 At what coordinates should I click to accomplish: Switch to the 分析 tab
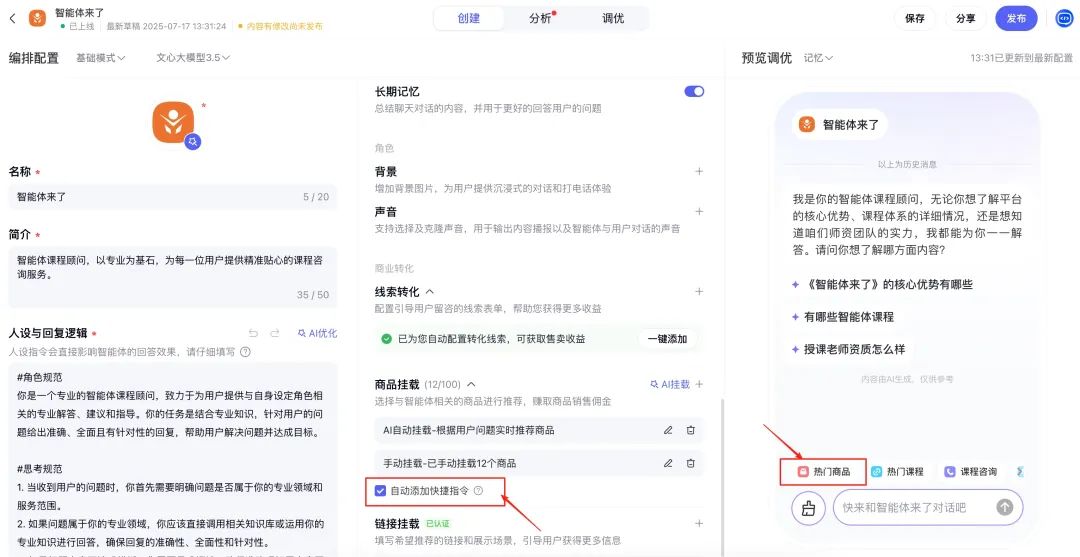[x=541, y=19]
